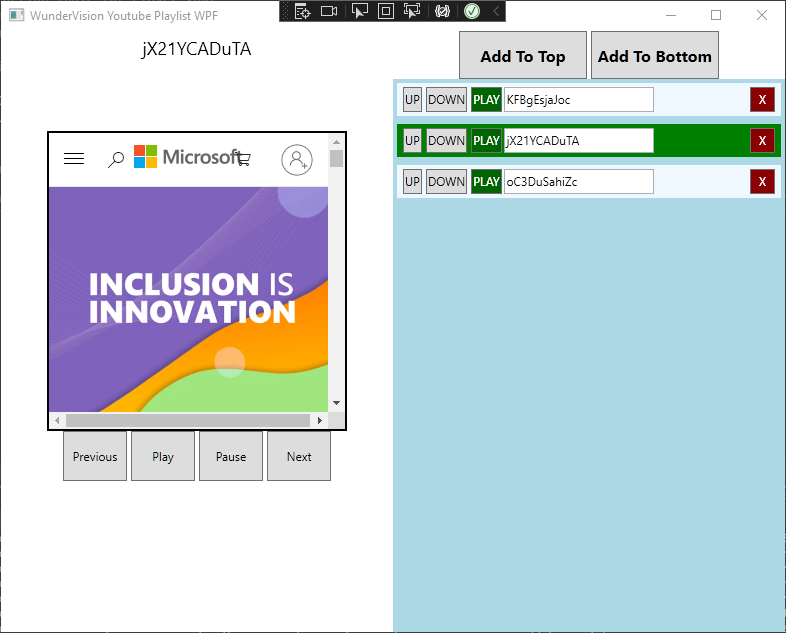
Task: Remove oC3DuSahiZc entry with red X
Action: coord(762,181)
